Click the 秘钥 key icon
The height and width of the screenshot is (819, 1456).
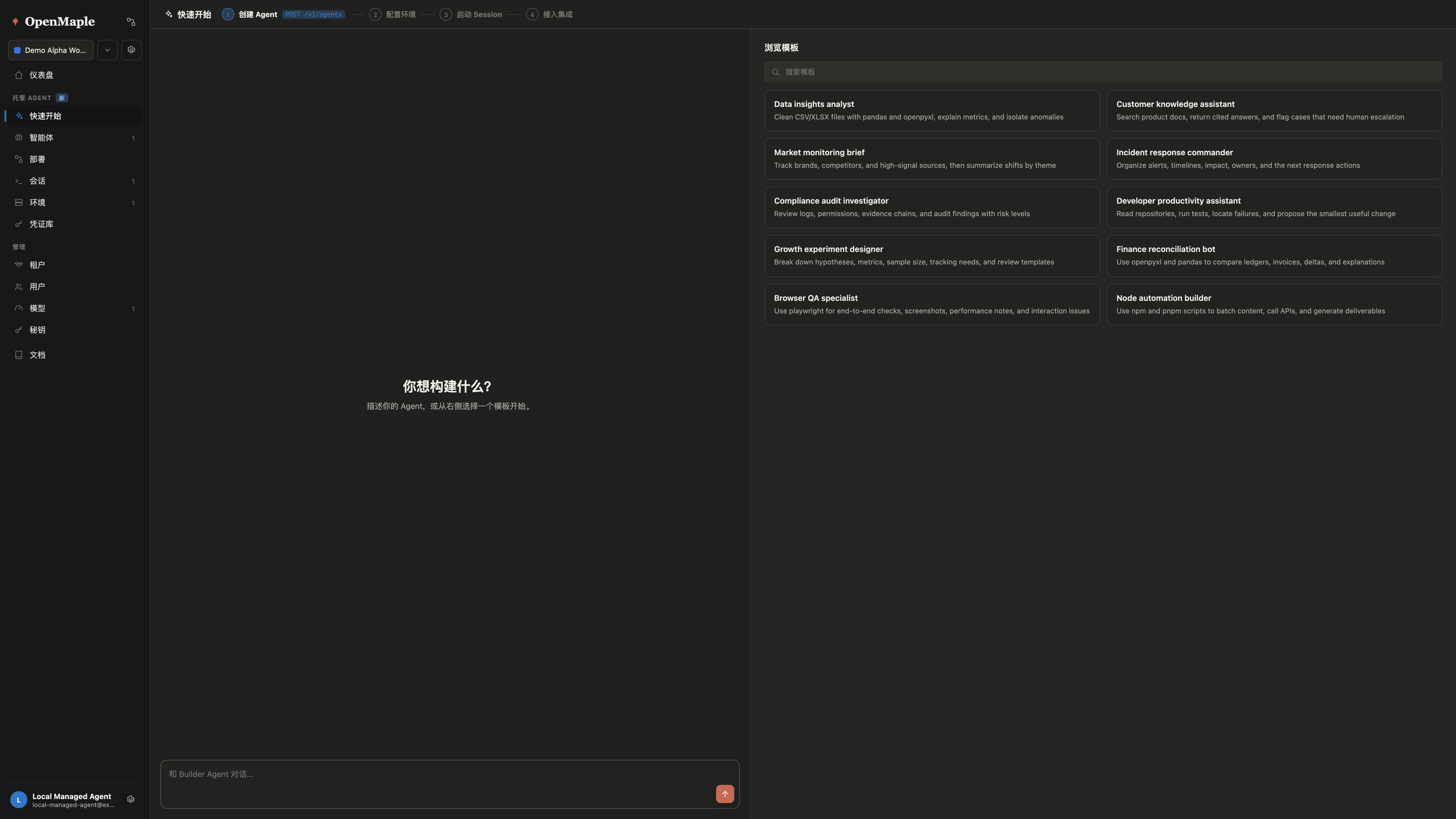click(19, 330)
